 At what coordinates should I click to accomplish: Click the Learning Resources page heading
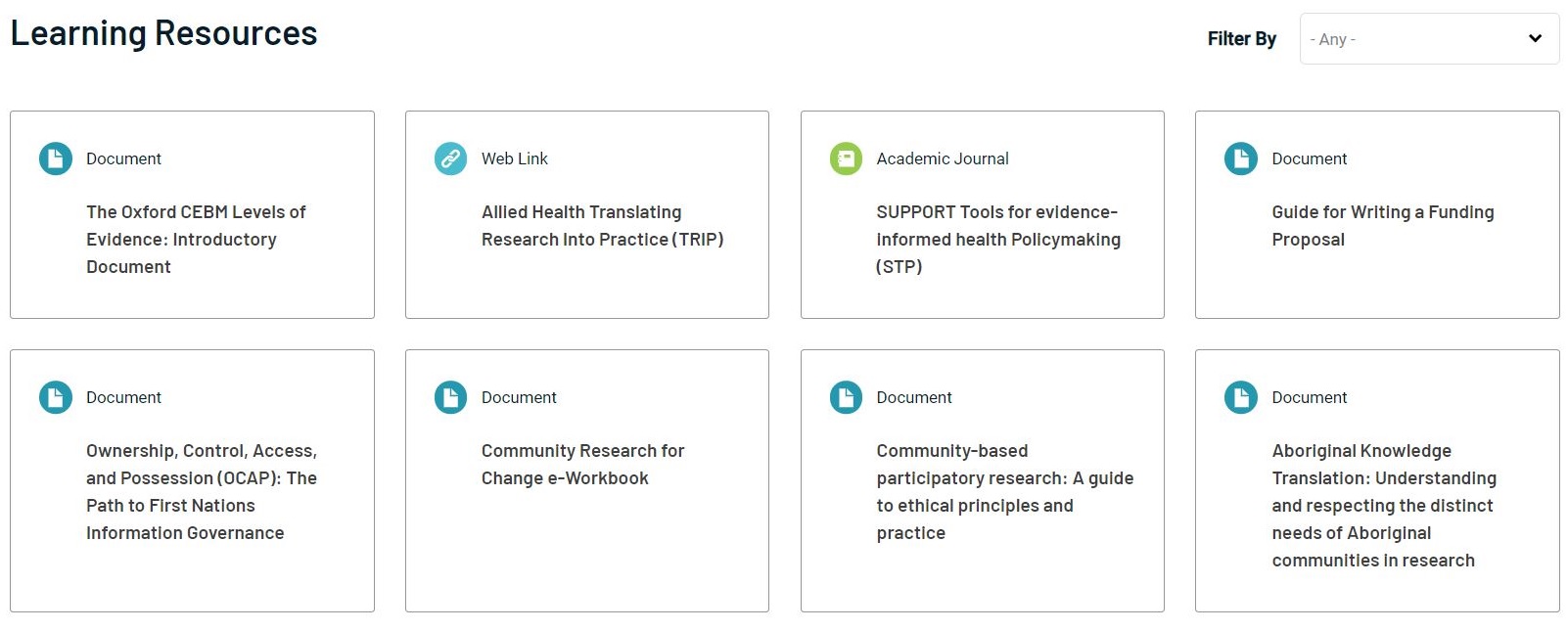click(x=163, y=32)
